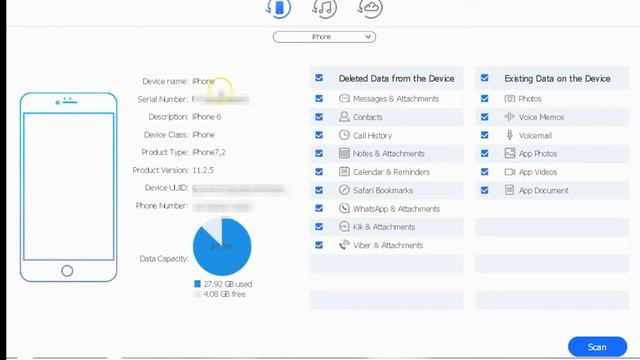Toggle Deleted Data from the Device checkbox
Viewport: 640px width, 360px height.
click(319, 78)
